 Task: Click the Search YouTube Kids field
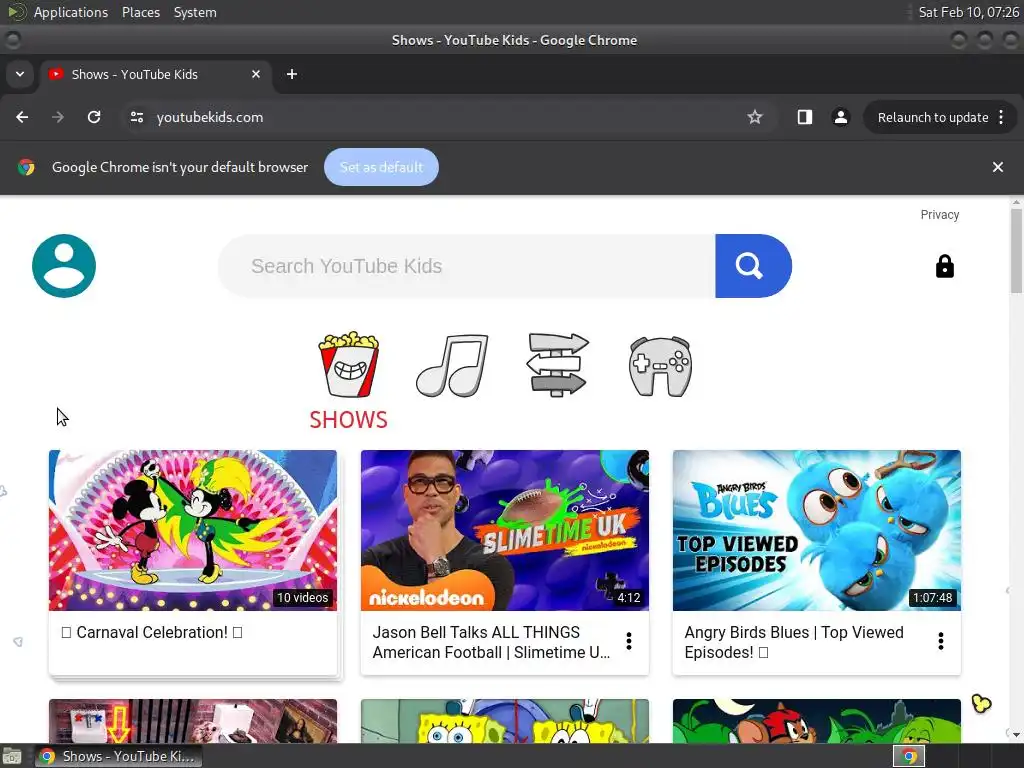tap(466, 266)
